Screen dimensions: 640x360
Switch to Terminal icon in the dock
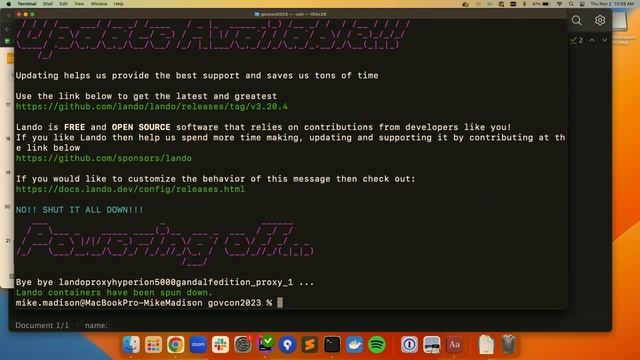click(332, 344)
